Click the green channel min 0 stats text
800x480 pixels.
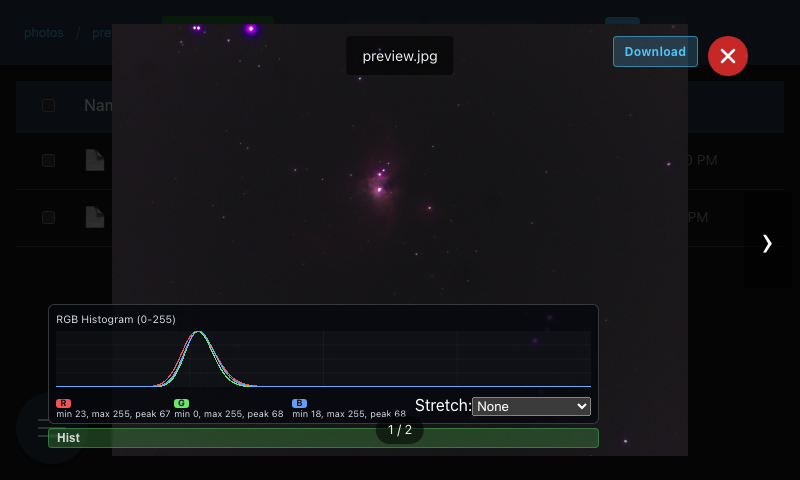coord(229,414)
